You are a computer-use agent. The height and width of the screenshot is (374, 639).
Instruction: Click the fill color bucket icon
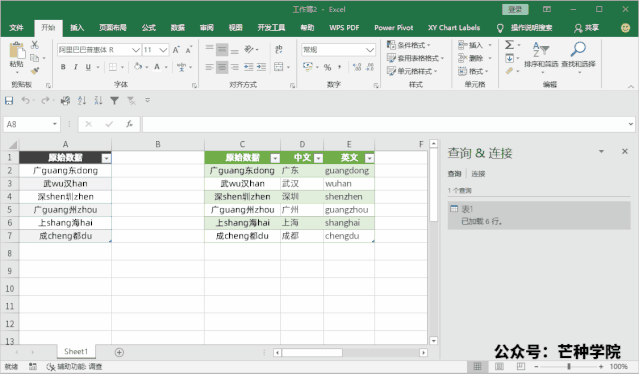point(138,66)
